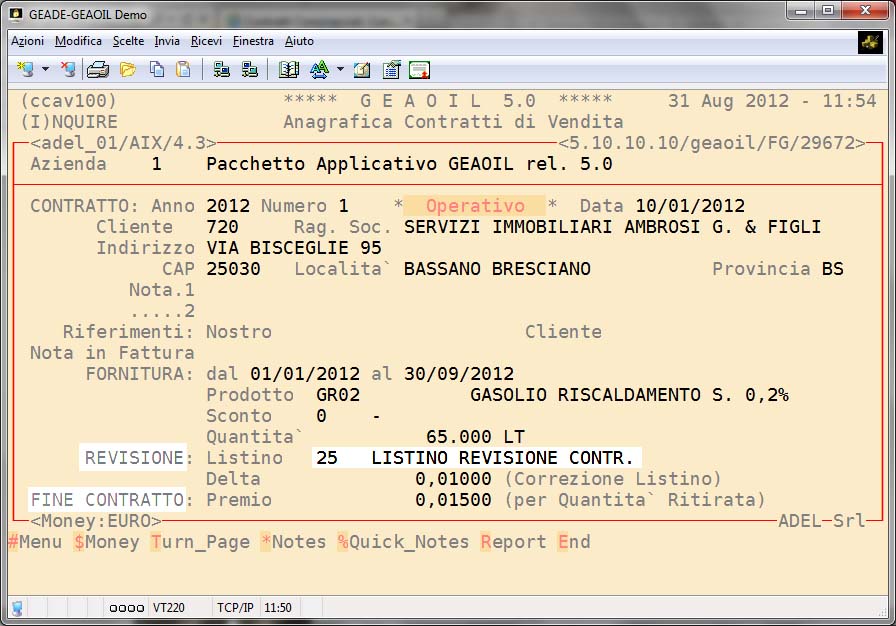The image size is (896, 626).
Task: Click the font size AA icon
Action: (x=320, y=70)
